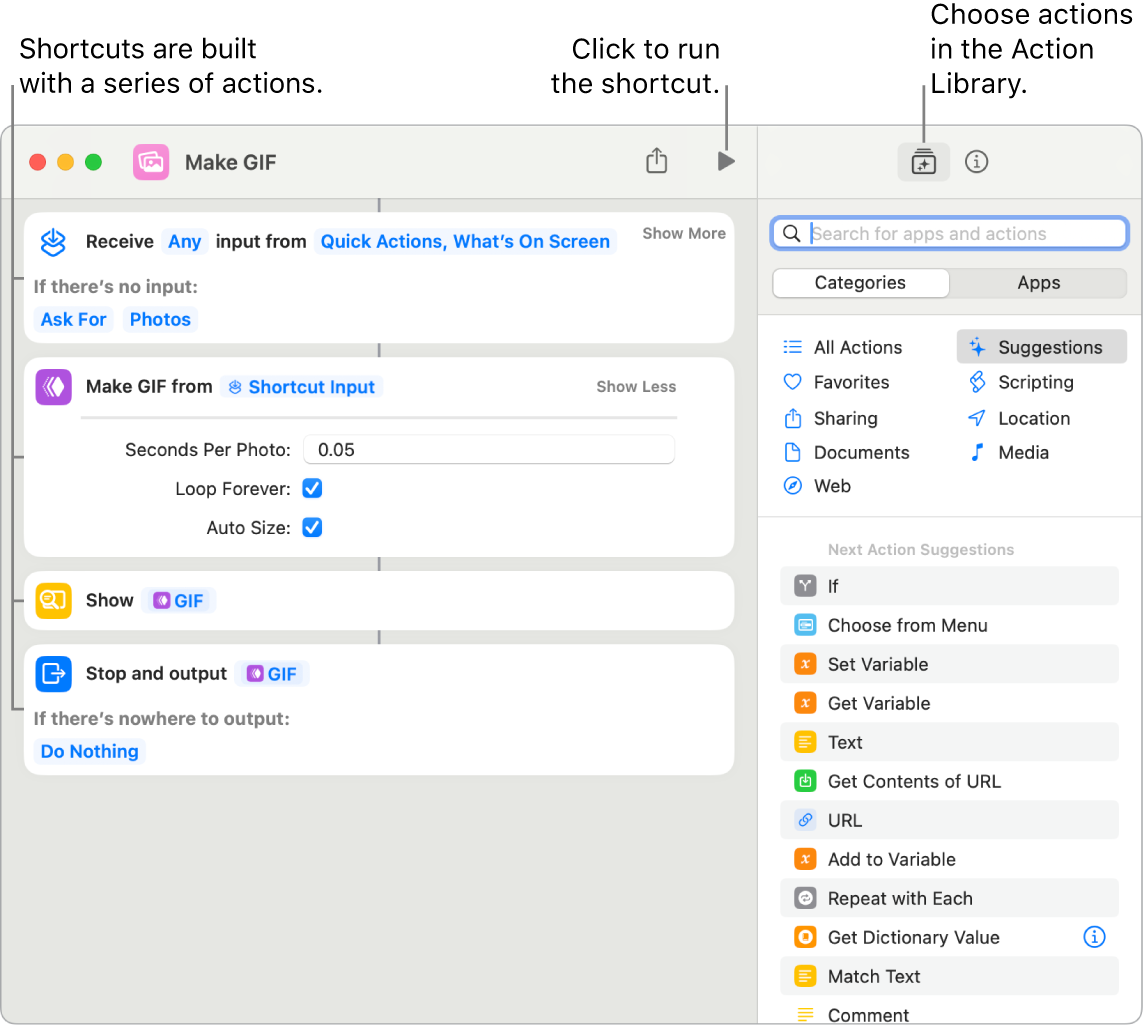Collapse the Make GIF action with Show Less
Image resolution: width=1144 pixels, height=1028 pixels.
[x=635, y=386]
